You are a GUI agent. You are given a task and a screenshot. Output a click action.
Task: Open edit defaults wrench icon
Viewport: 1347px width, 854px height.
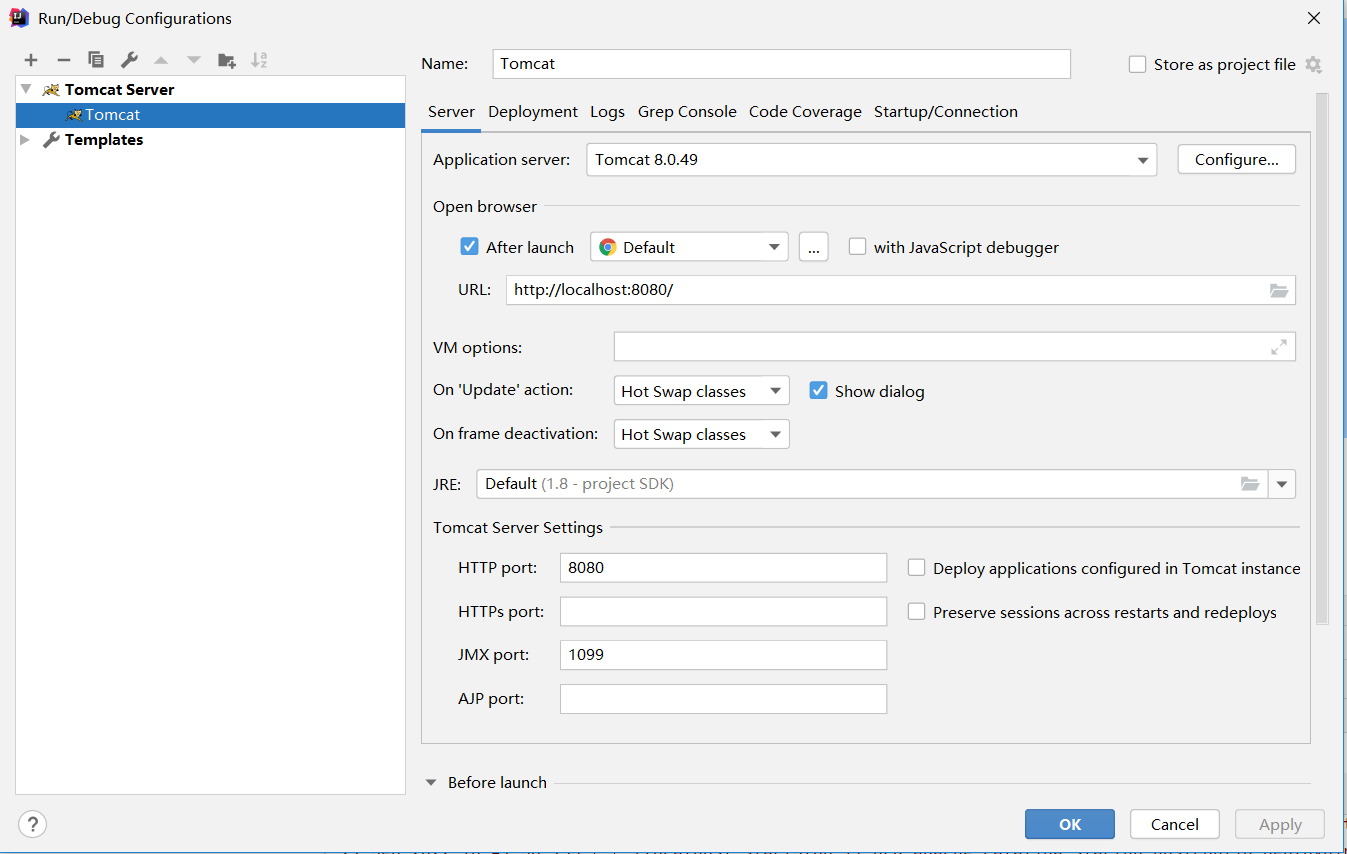pos(129,60)
